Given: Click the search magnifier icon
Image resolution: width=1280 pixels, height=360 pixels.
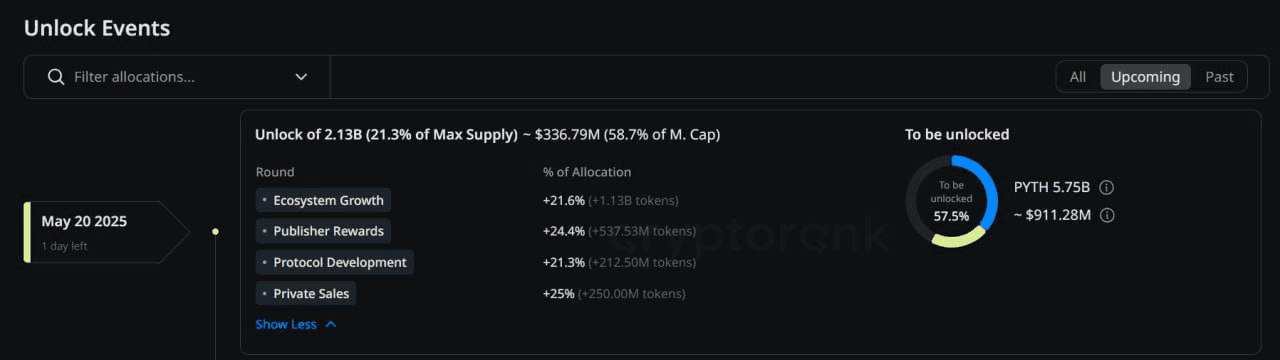Looking at the screenshot, I should [x=56, y=77].
